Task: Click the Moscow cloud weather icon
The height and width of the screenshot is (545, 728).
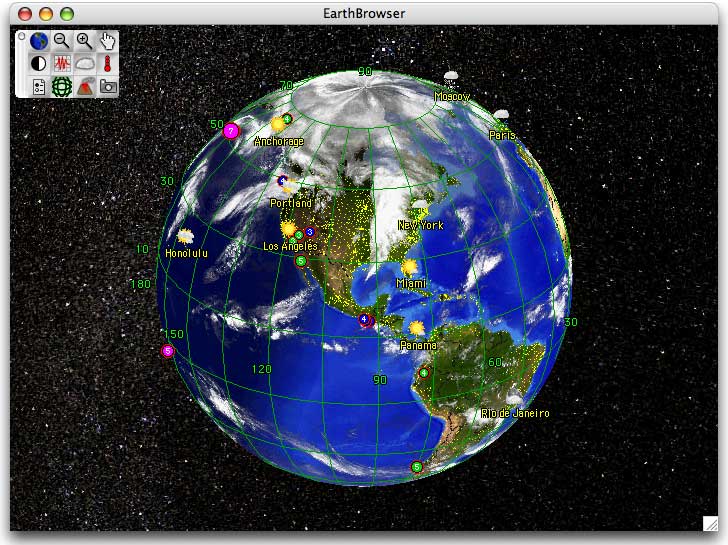Action: [451, 77]
